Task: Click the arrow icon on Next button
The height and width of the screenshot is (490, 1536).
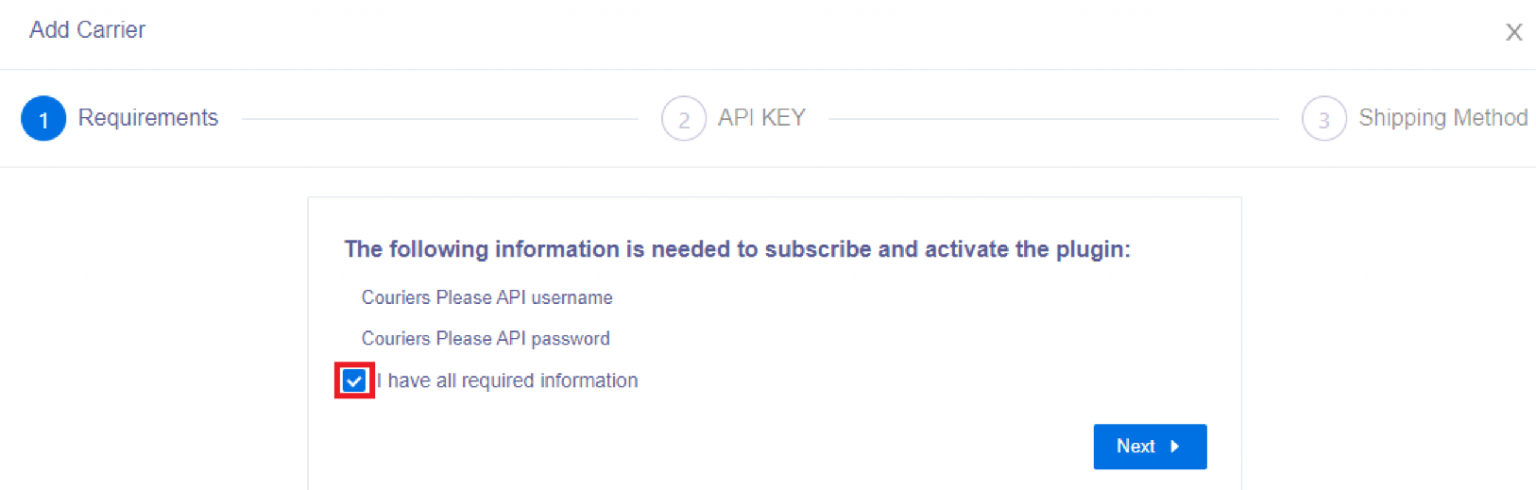Action: 1174,447
